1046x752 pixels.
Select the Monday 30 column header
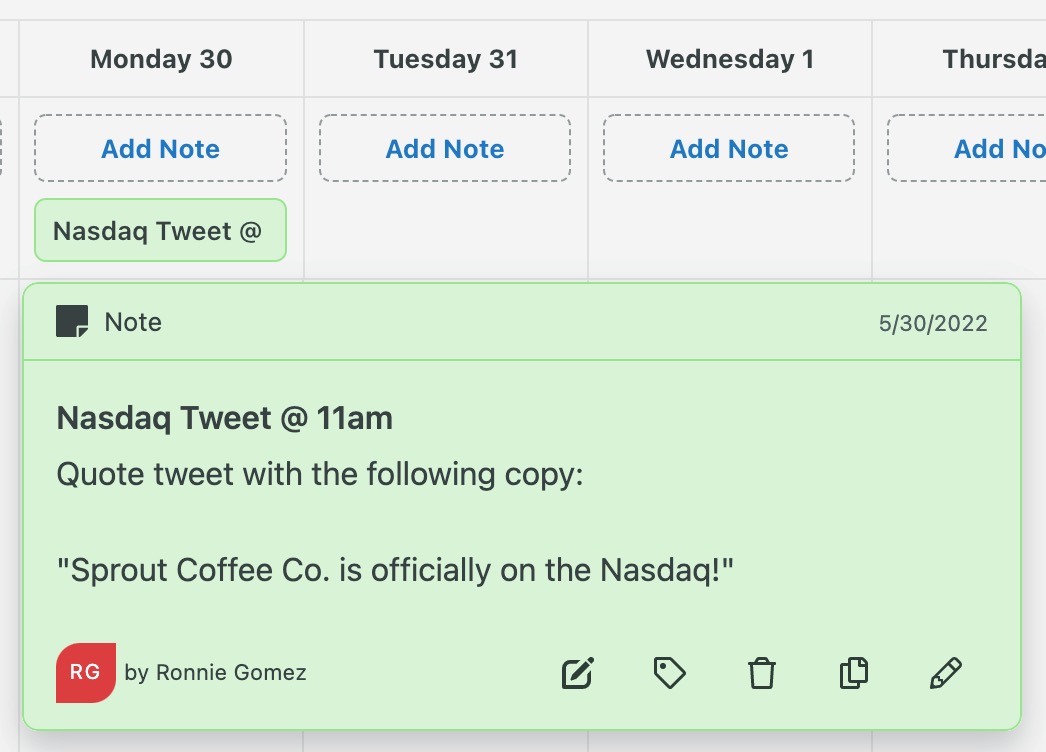click(161, 60)
